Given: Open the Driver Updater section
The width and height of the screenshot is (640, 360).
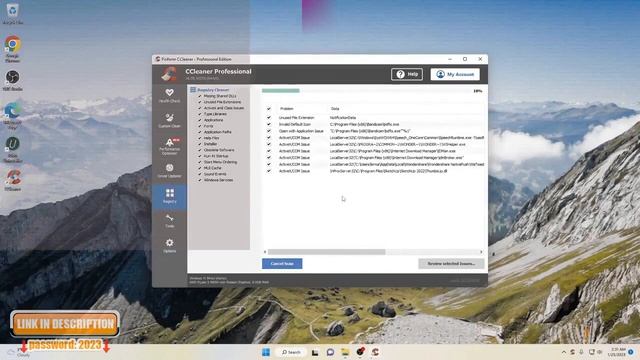Looking at the screenshot, I should click(169, 171).
